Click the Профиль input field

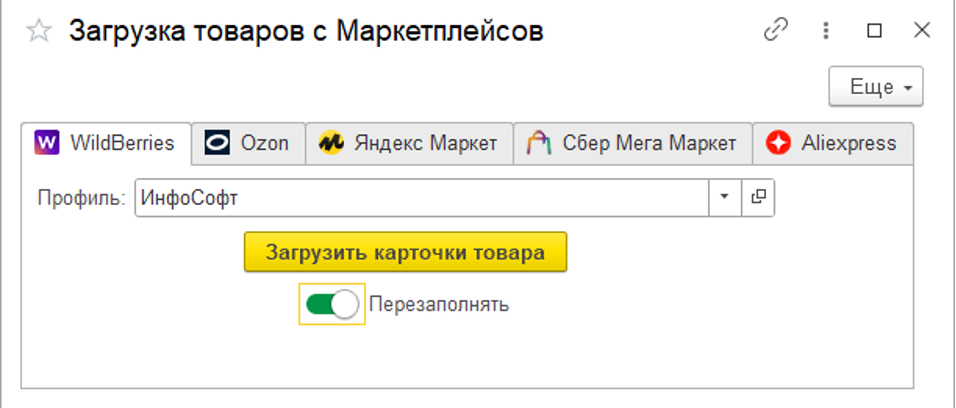420,198
